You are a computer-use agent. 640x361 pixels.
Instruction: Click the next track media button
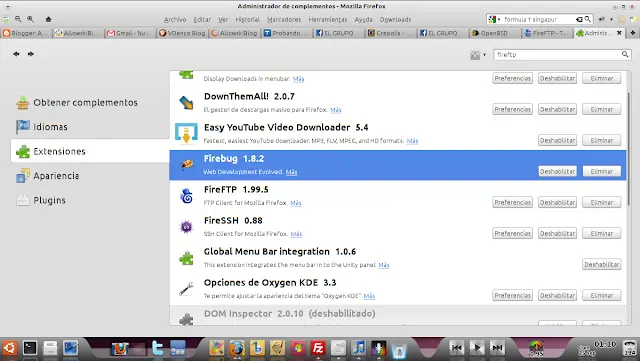click(x=497, y=348)
